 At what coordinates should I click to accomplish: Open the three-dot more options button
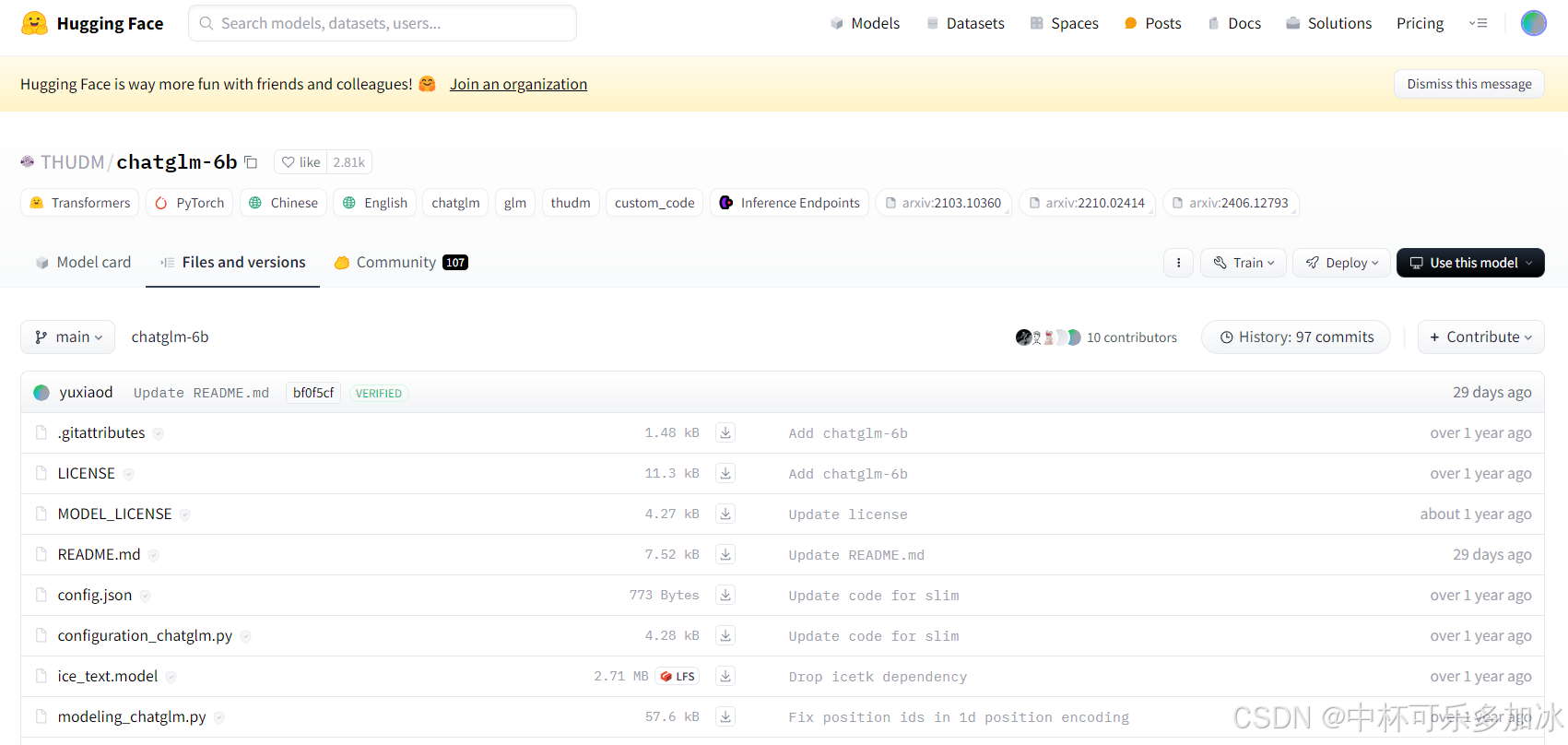point(1178,263)
